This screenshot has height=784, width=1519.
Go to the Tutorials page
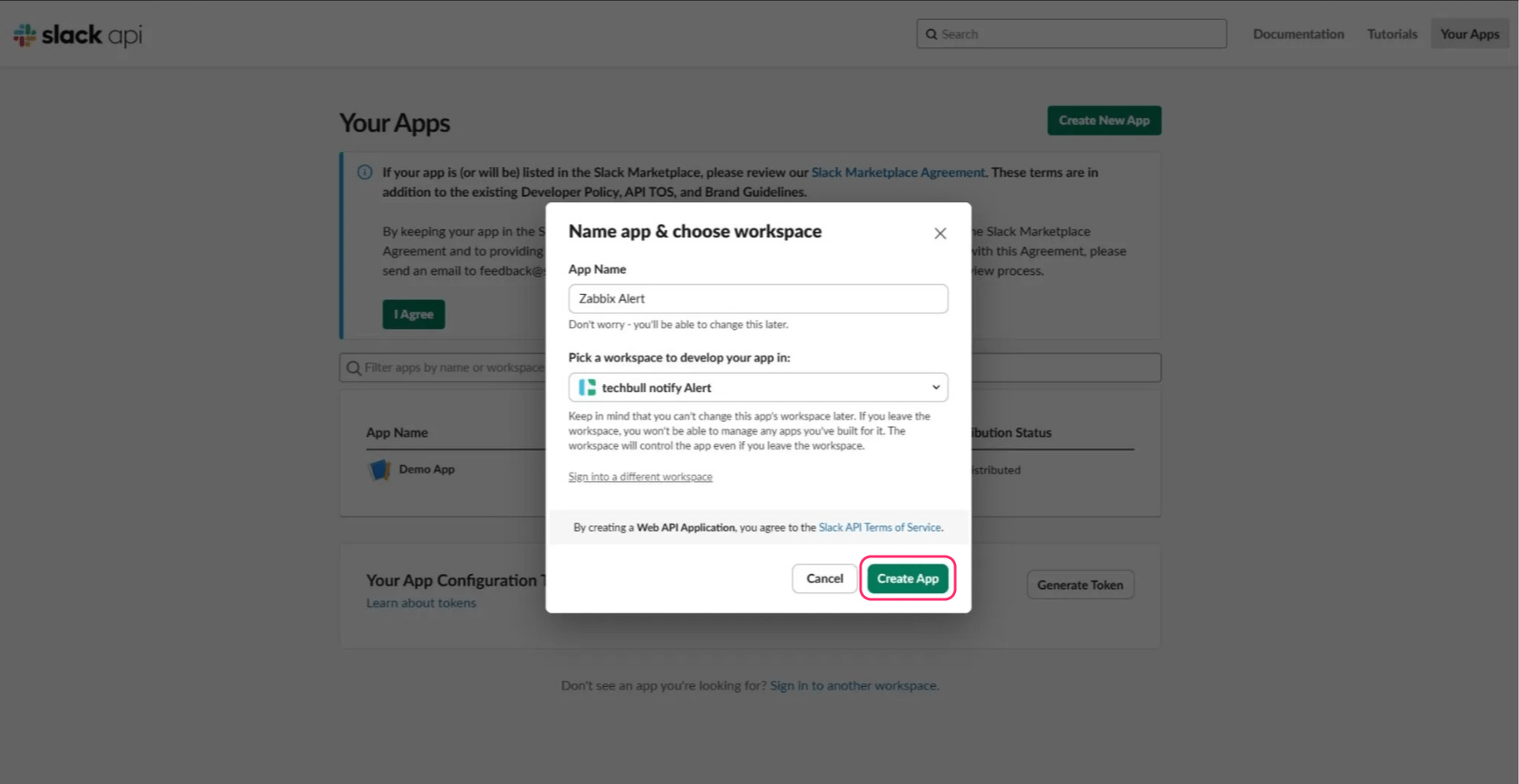pos(1391,34)
